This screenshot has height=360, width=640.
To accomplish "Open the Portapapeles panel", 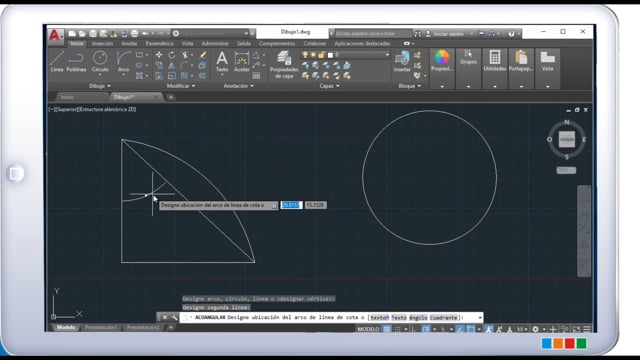I will (521, 68).
